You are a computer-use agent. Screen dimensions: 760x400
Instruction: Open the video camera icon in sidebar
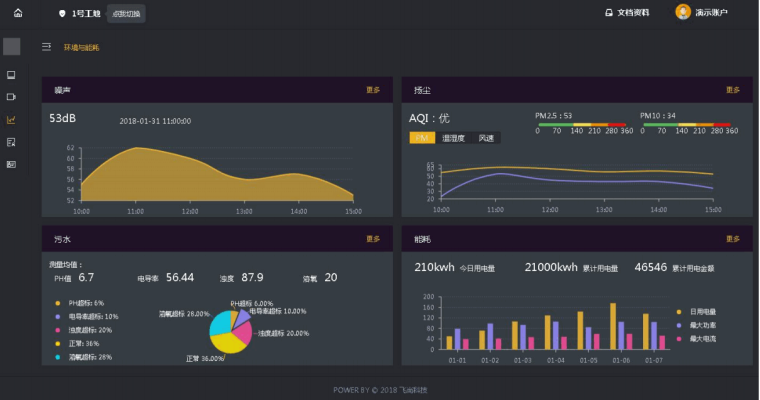[11, 97]
